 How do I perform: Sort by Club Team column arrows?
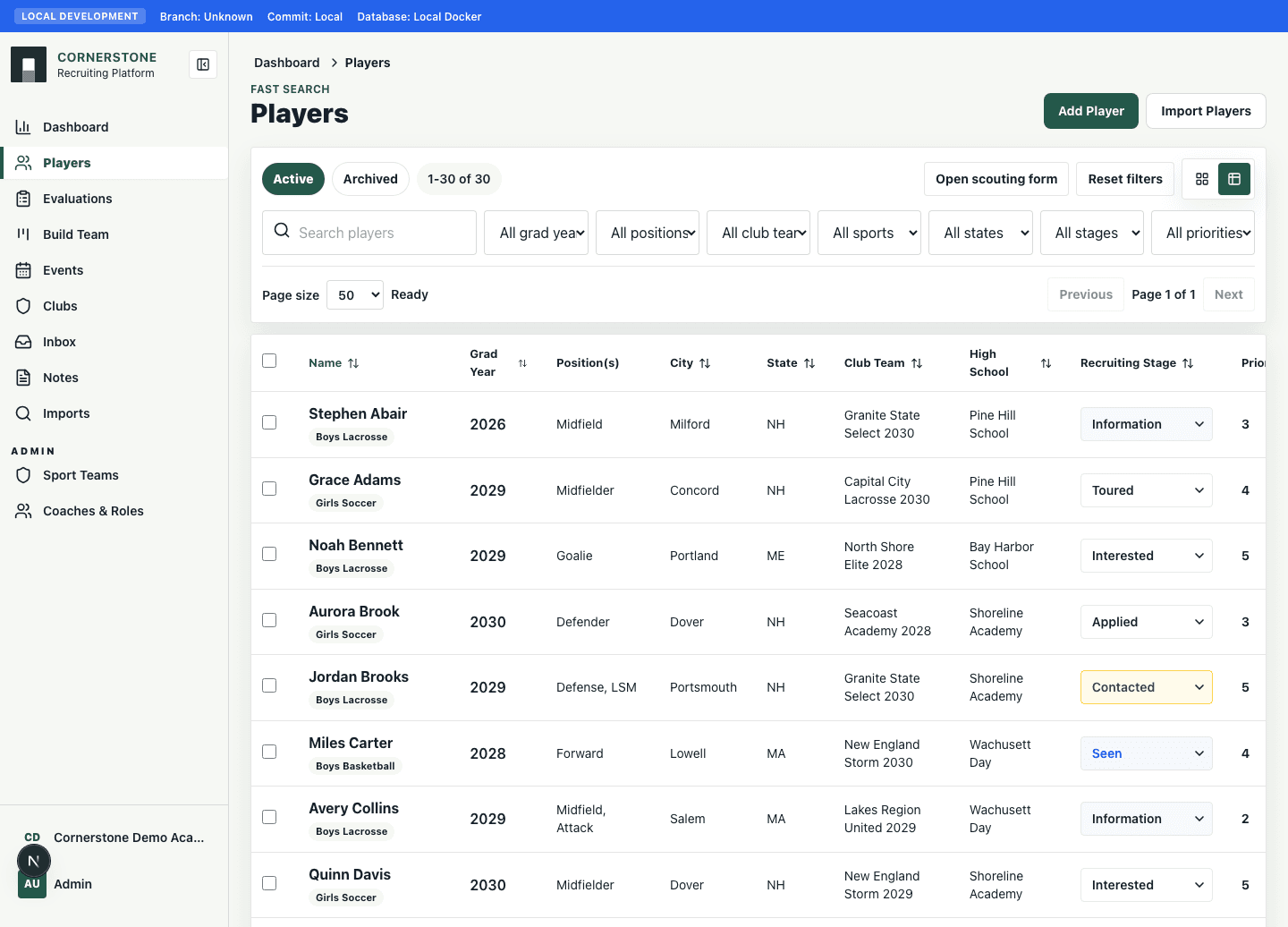(917, 363)
